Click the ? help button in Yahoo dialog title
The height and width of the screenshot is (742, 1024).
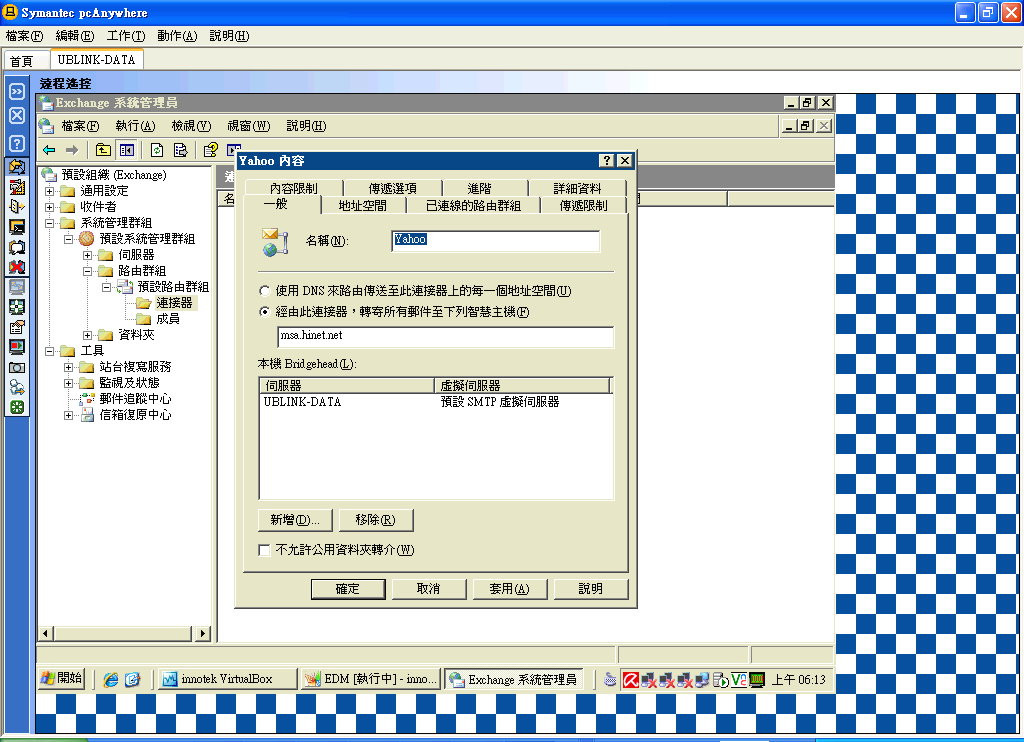(607, 161)
